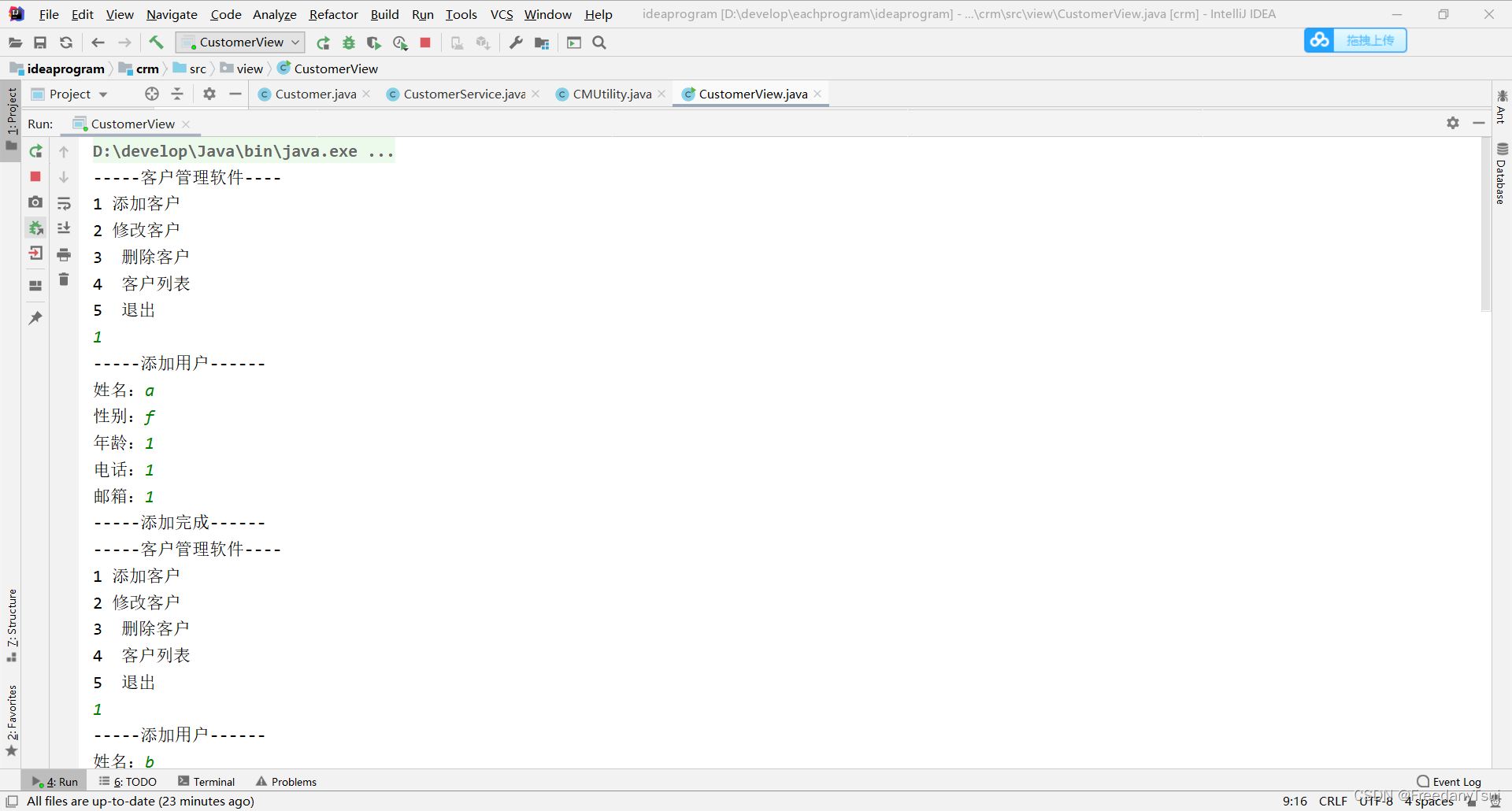1512x811 pixels.
Task: Open settings with the wrench icon
Action: (516, 43)
